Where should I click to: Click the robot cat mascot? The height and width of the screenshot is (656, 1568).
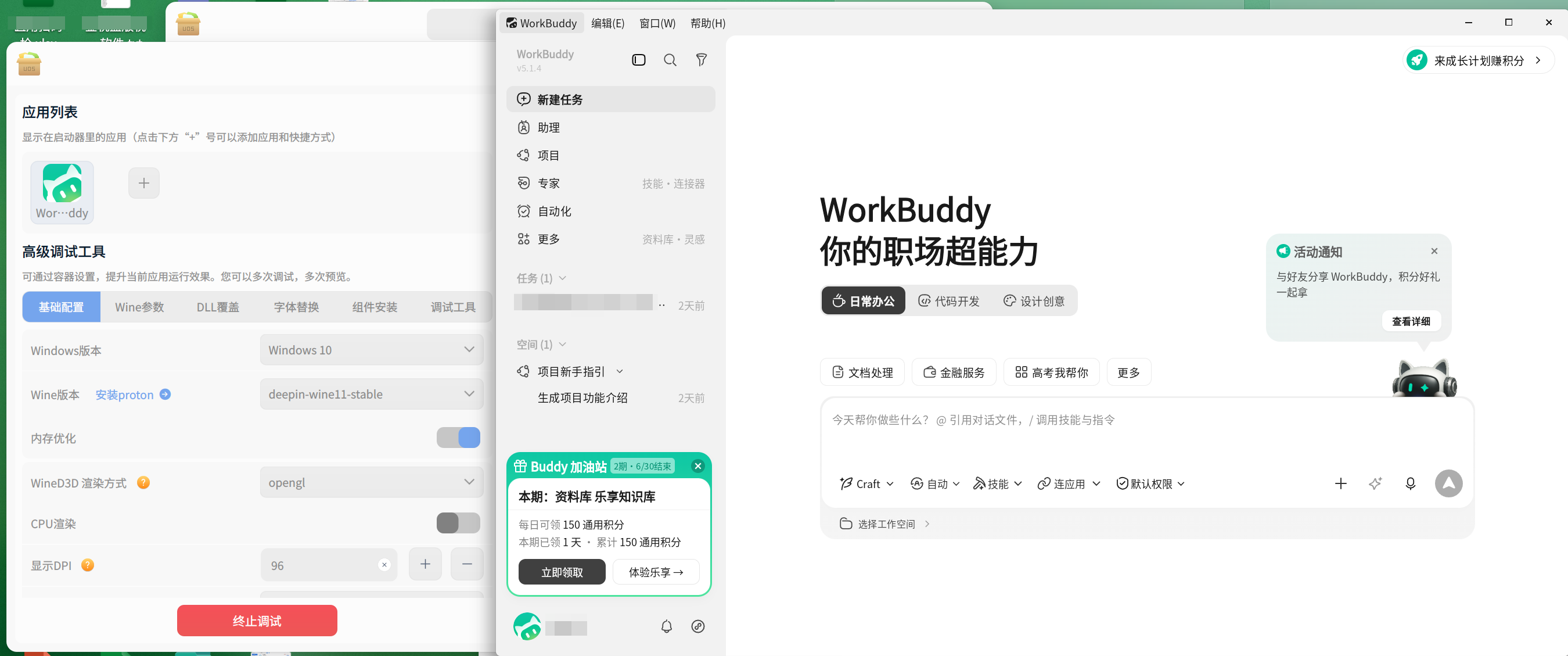pos(1424,379)
